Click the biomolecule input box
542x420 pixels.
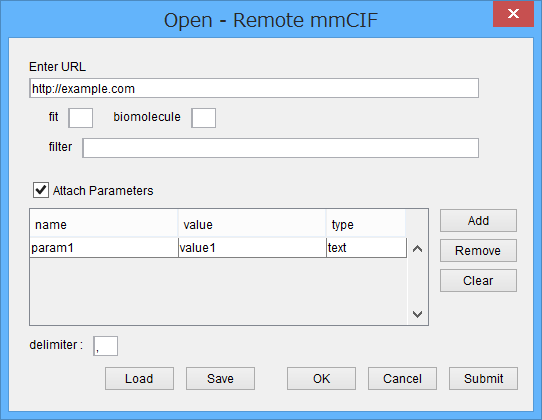point(204,118)
